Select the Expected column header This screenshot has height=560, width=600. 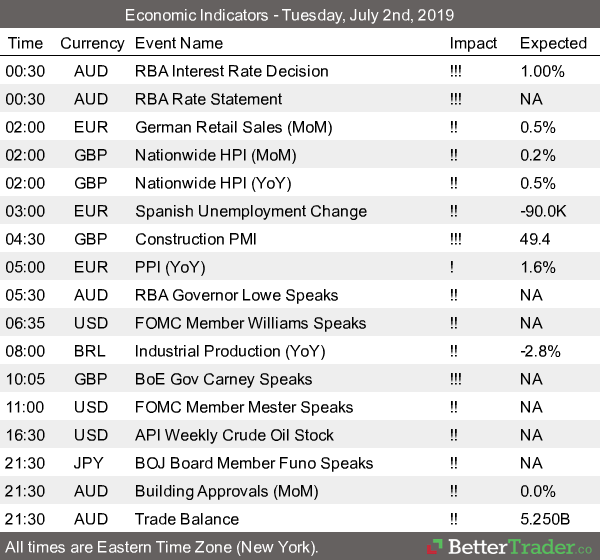pos(553,43)
